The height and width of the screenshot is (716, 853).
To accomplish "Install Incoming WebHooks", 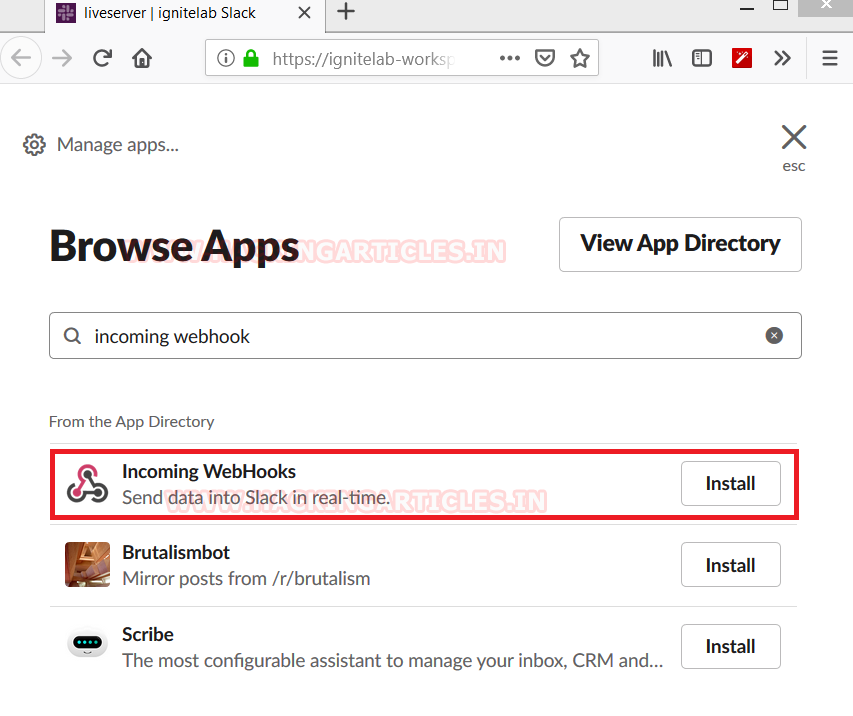I will click(x=731, y=484).
